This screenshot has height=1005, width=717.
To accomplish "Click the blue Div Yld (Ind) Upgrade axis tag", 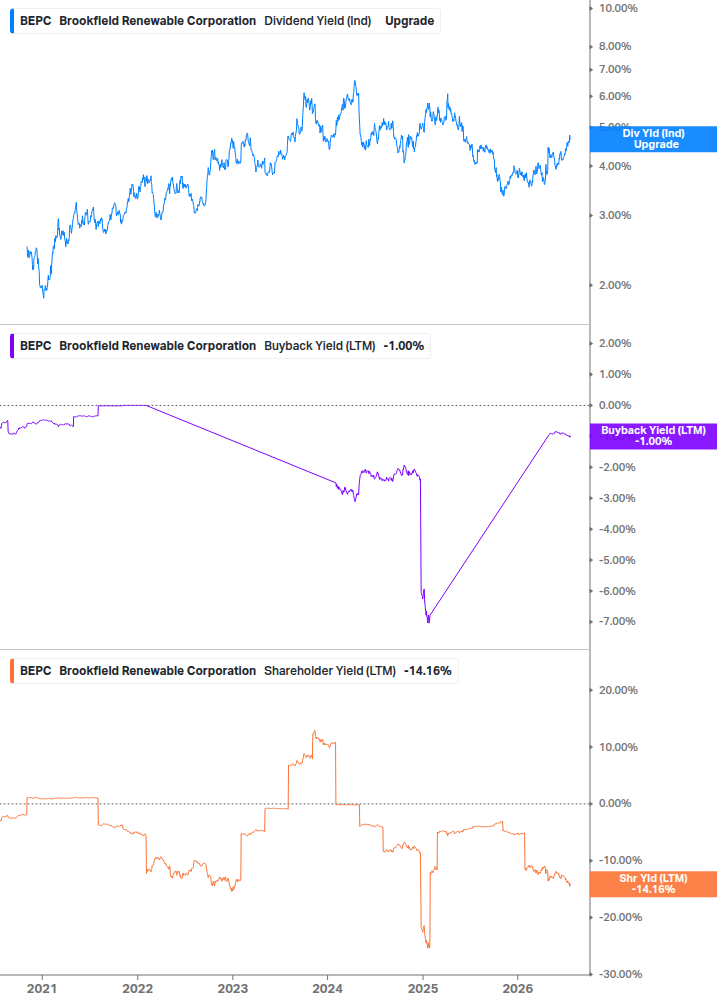I will [x=653, y=139].
